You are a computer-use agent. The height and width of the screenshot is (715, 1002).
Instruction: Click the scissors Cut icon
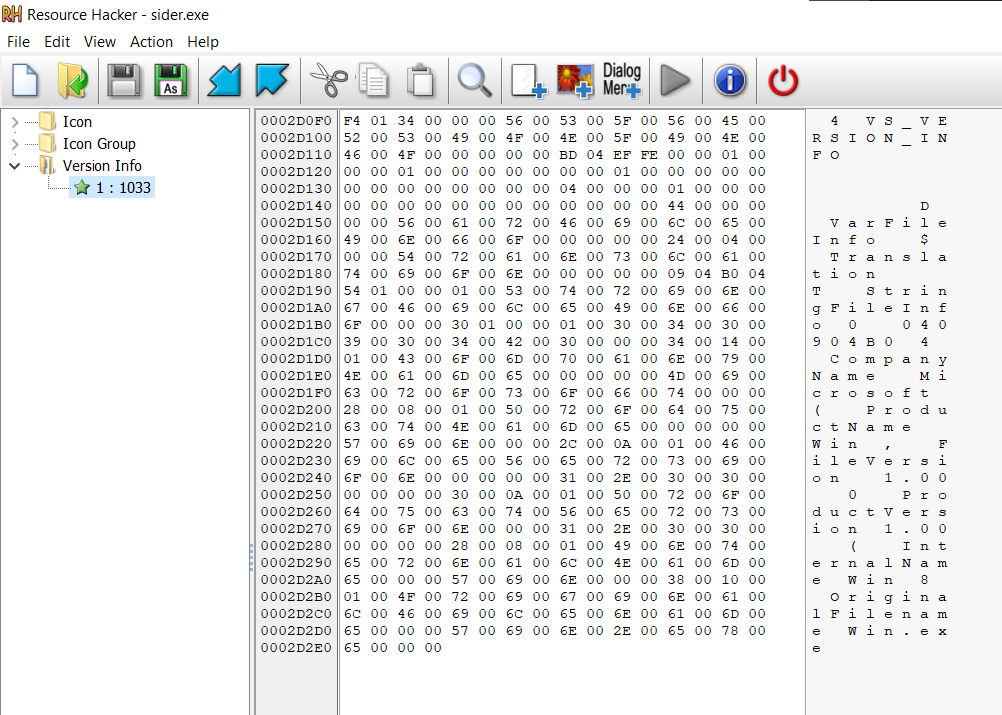pos(328,81)
